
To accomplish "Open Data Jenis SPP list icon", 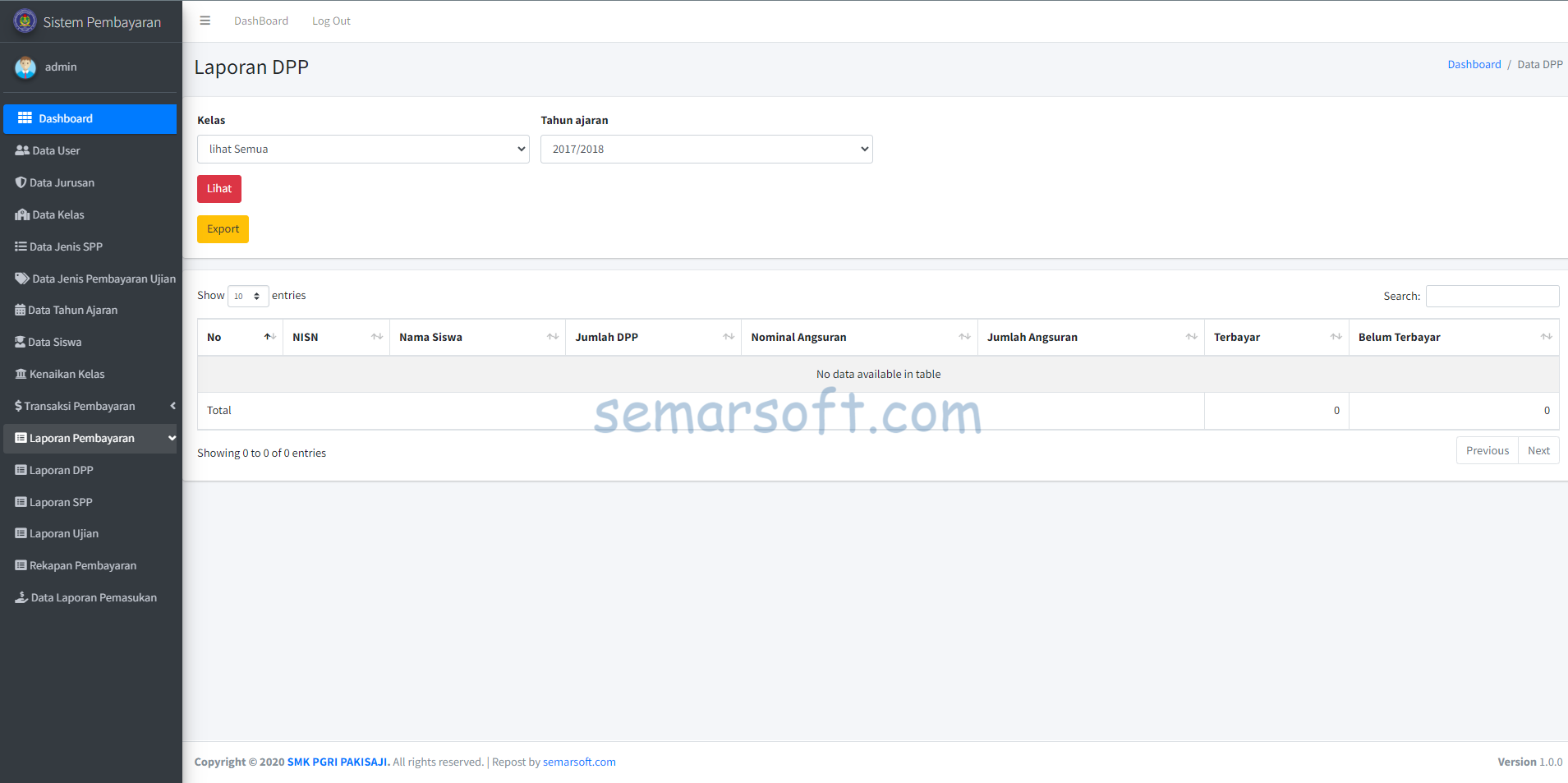I will (x=20, y=246).
